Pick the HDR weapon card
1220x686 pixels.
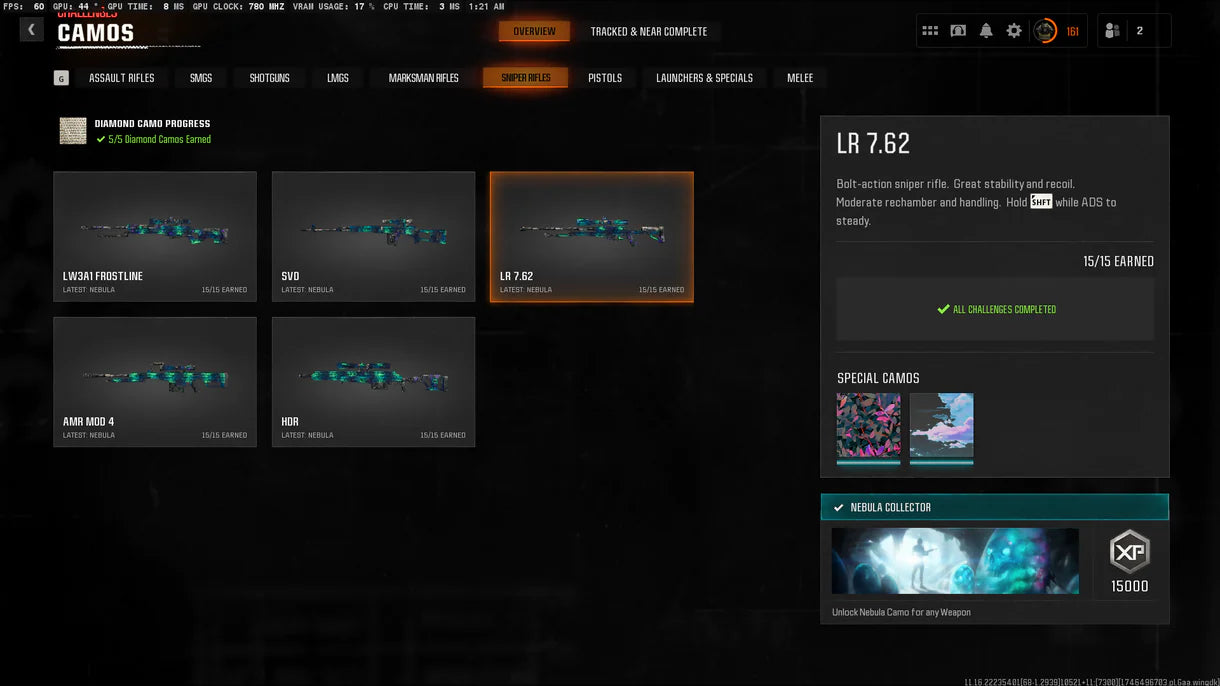click(x=373, y=382)
